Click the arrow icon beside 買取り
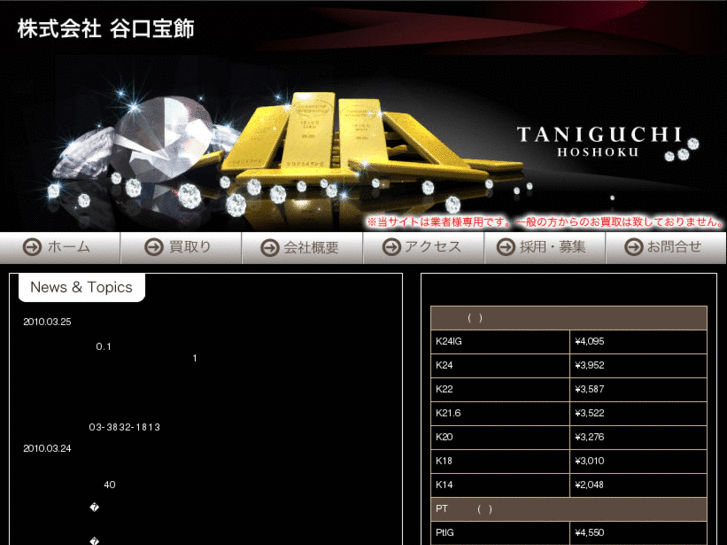Screen dimensions: 727x545 [153, 247]
